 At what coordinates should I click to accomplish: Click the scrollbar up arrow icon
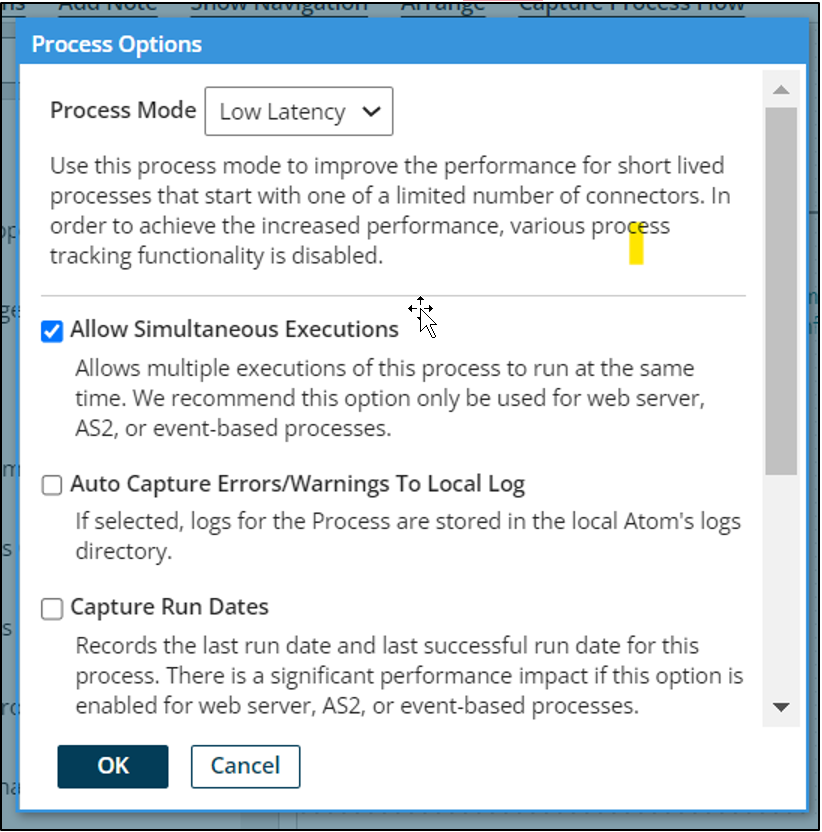[x=782, y=89]
